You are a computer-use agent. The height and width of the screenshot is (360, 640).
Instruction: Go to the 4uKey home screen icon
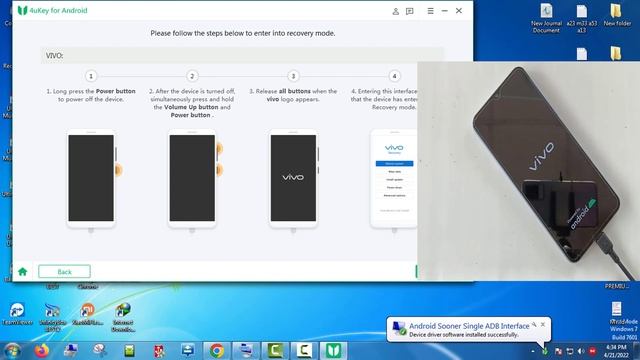pyautogui.click(x=23, y=271)
